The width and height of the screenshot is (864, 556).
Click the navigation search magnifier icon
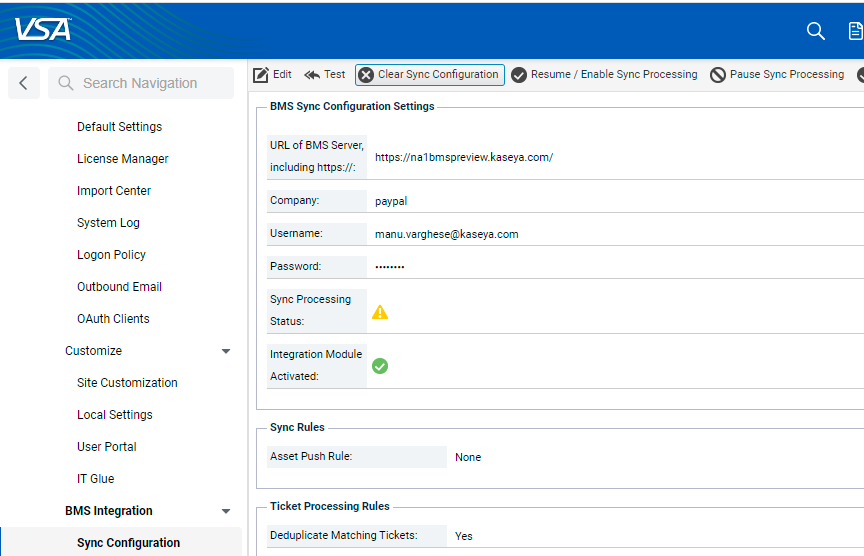click(x=66, y=83)
